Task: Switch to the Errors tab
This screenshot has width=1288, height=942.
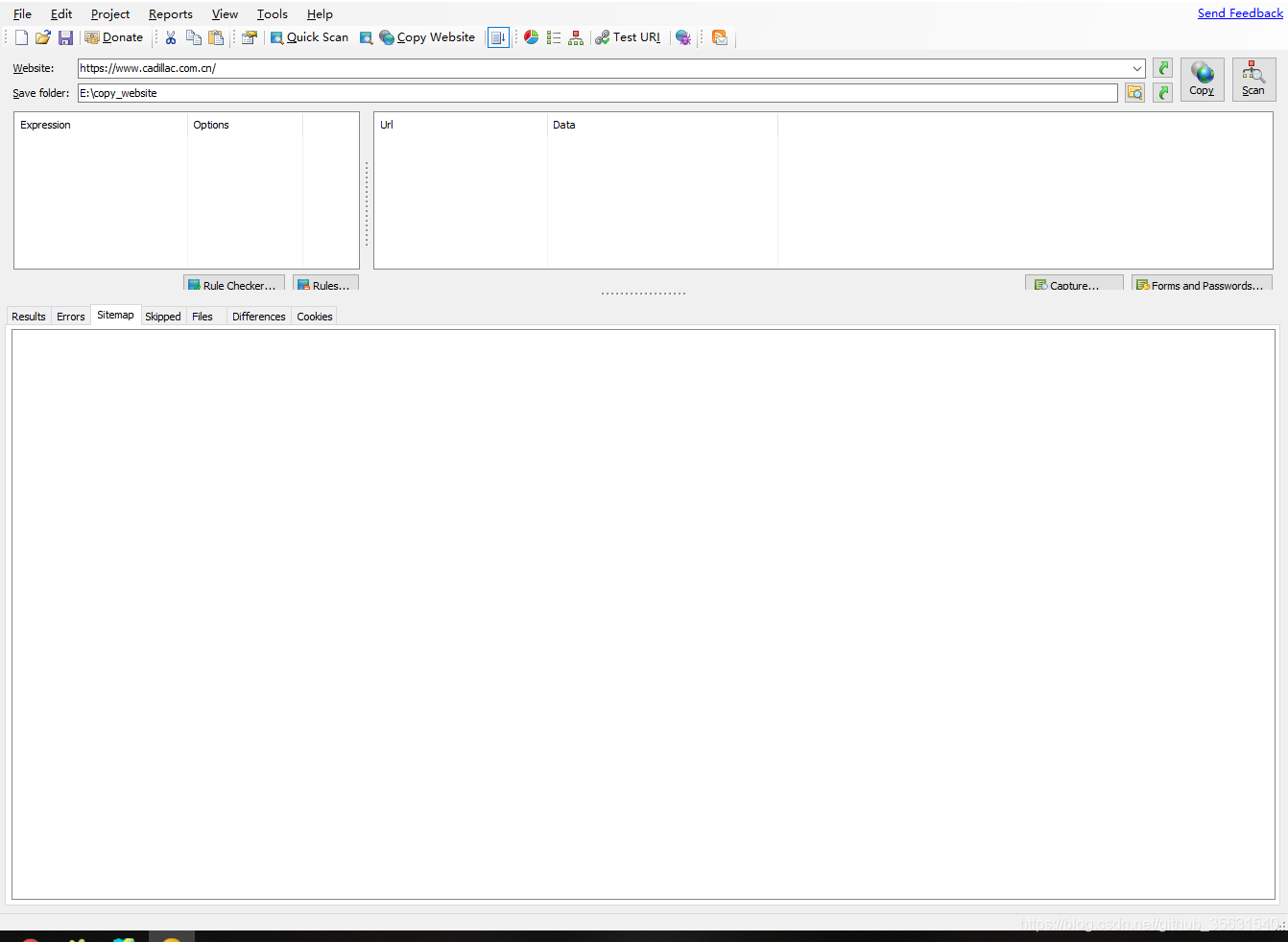Action: pyautogui.click(x=71, y=317)
